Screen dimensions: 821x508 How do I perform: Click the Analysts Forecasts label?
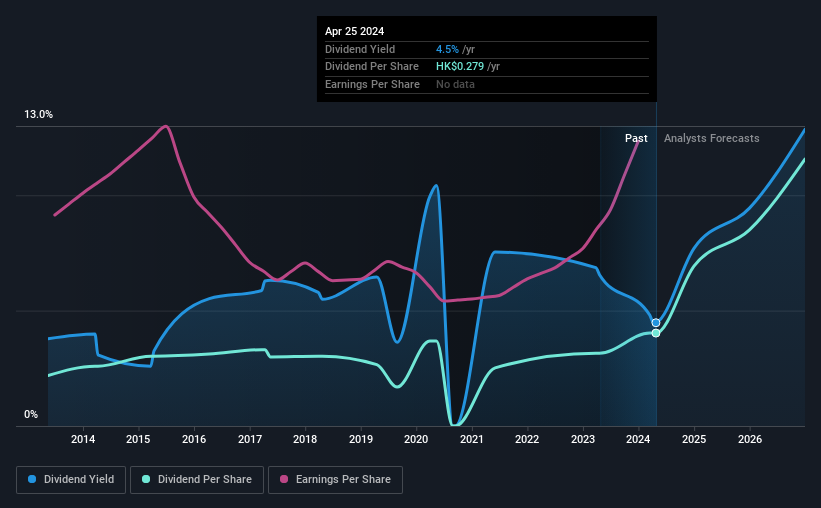tap(712, 138)
